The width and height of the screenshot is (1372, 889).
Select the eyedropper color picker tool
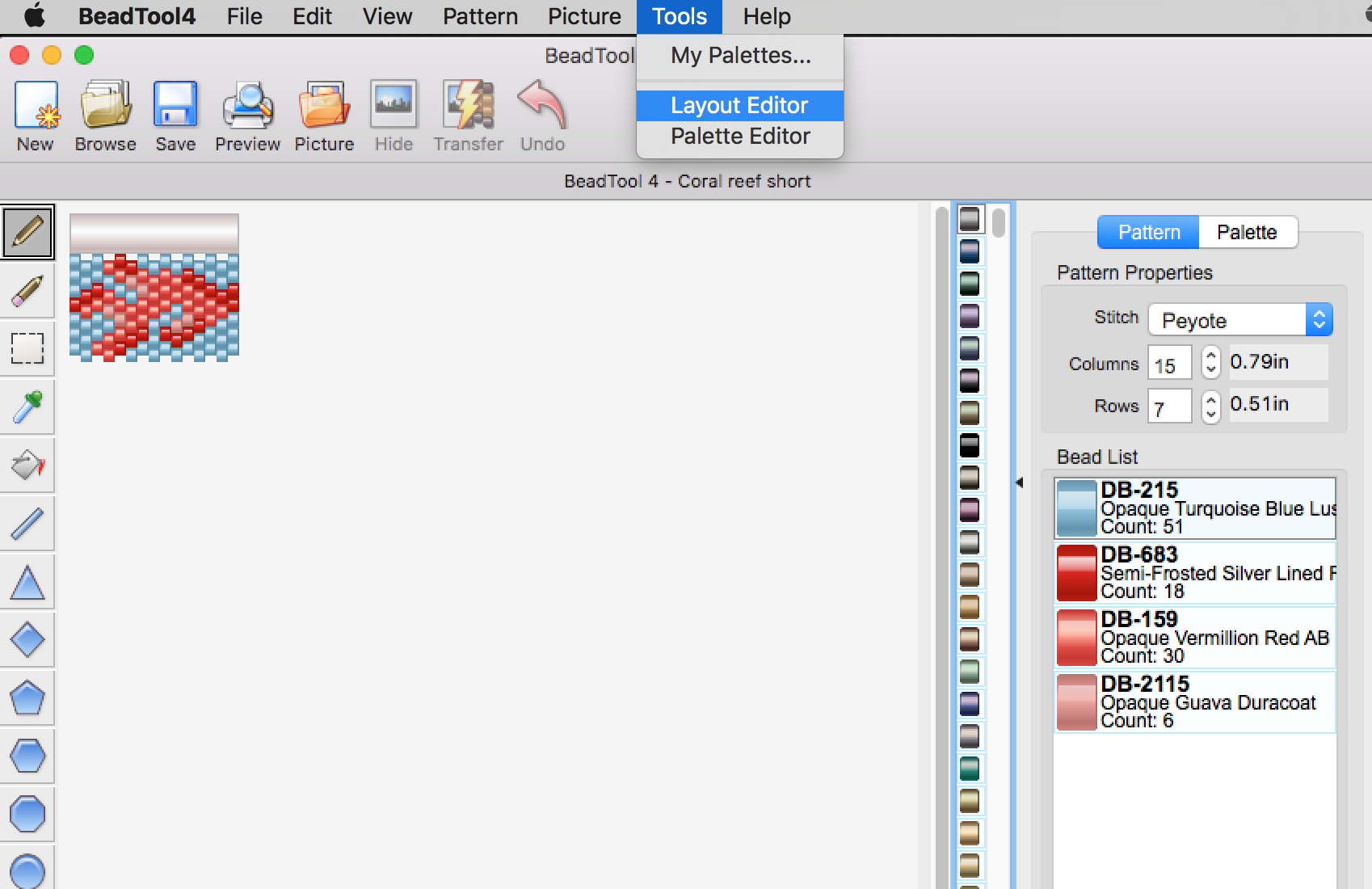click(x=27, y=407)
